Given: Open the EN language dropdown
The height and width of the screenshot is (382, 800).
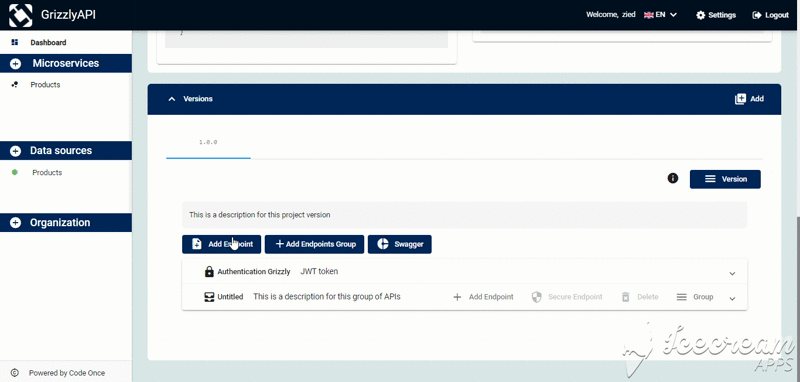Looking at the screenshot, I should pos(660,15).
